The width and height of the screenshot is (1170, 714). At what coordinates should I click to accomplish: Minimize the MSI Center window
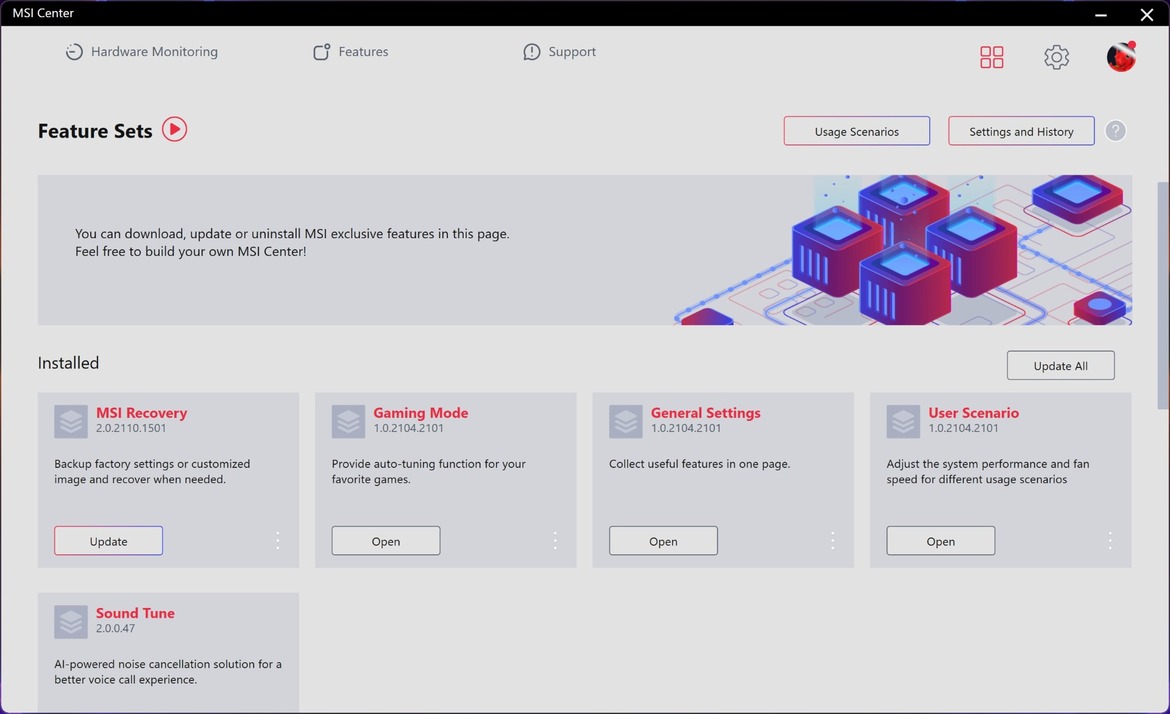(1101, 14)
